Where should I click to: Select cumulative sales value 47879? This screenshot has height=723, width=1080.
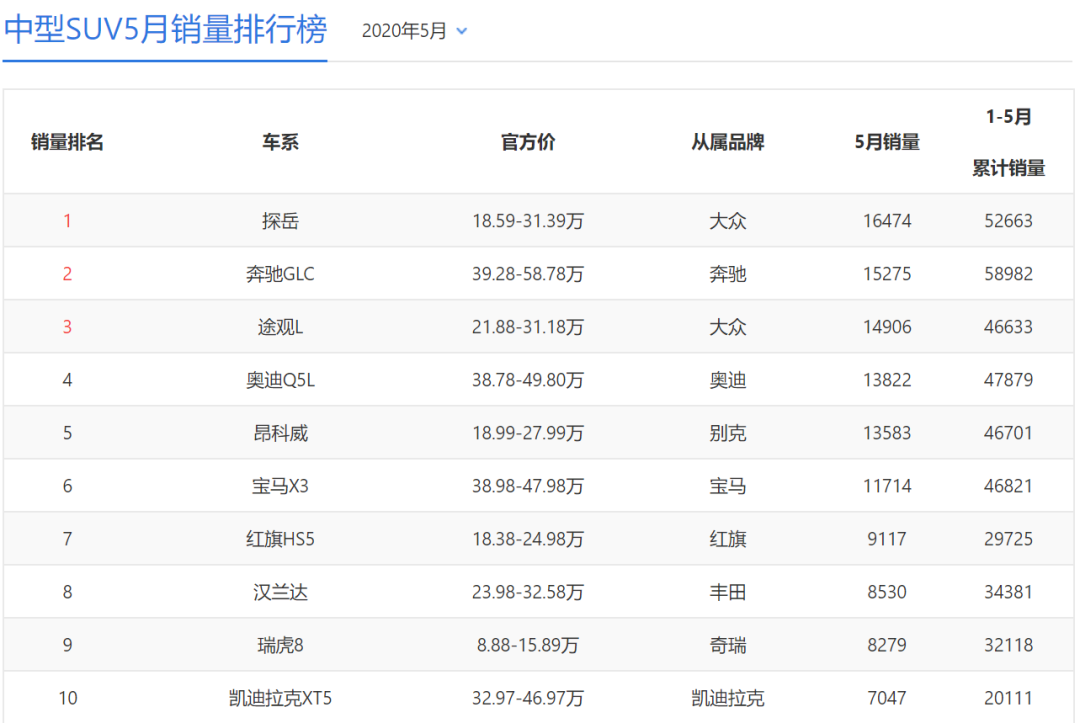pyautogui.click(x=1008, y=380)
